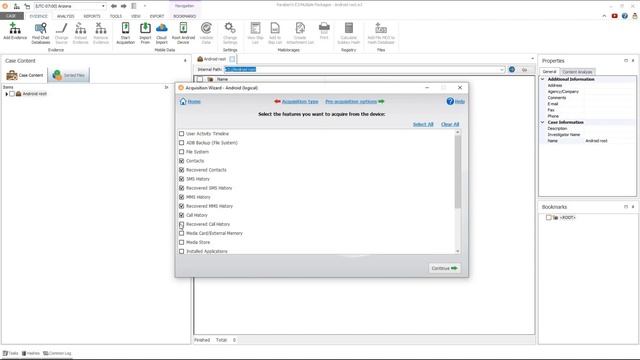Image resolution: width=640 pixels, height=360 pixels.
Task: Open the Internal Path dropdown arrow
Action: point(502,70)
